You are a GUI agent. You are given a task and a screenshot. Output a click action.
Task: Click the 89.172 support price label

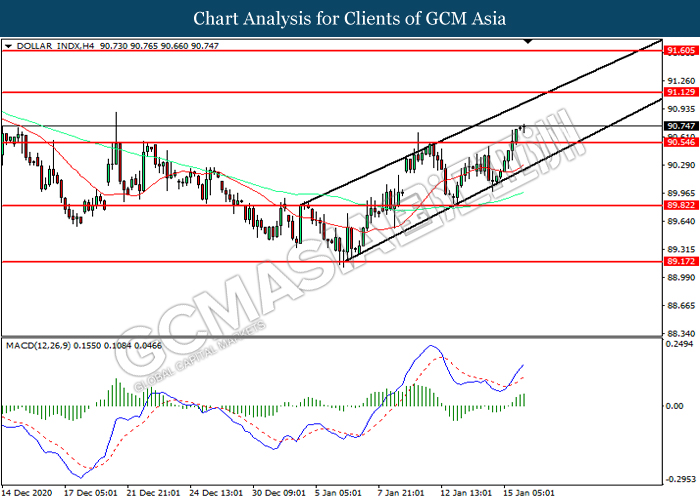[x=680, y=261]
